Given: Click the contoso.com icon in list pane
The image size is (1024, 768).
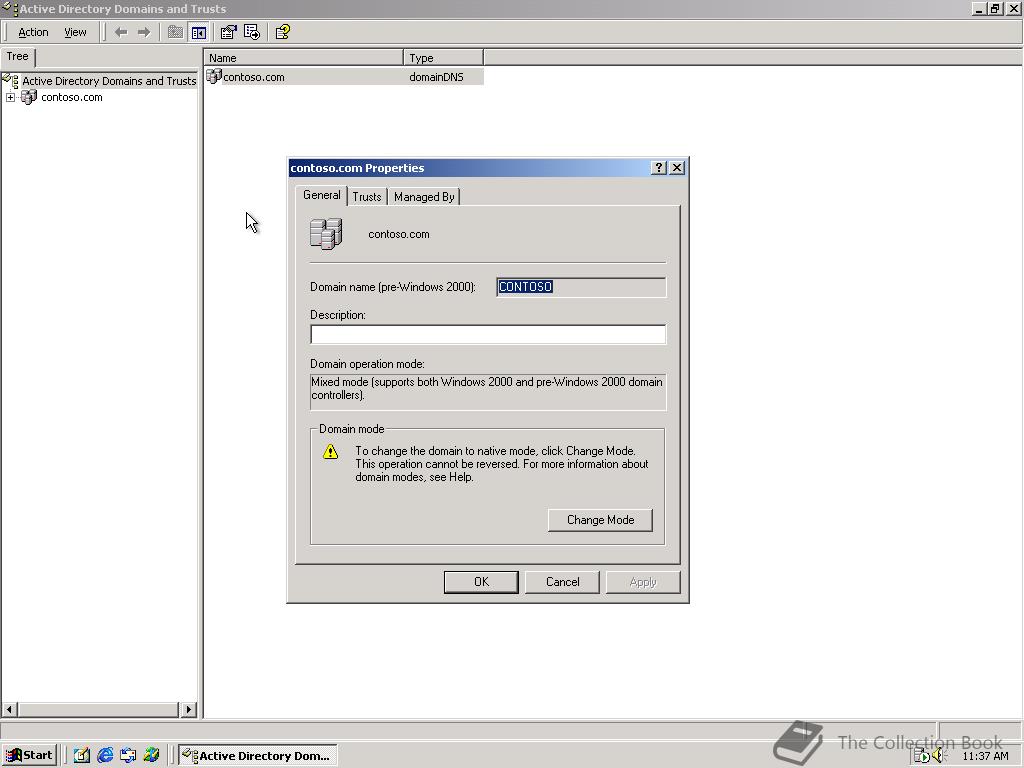Looking at the screenshot, I should pyautogui.click(x=214, y=76).
